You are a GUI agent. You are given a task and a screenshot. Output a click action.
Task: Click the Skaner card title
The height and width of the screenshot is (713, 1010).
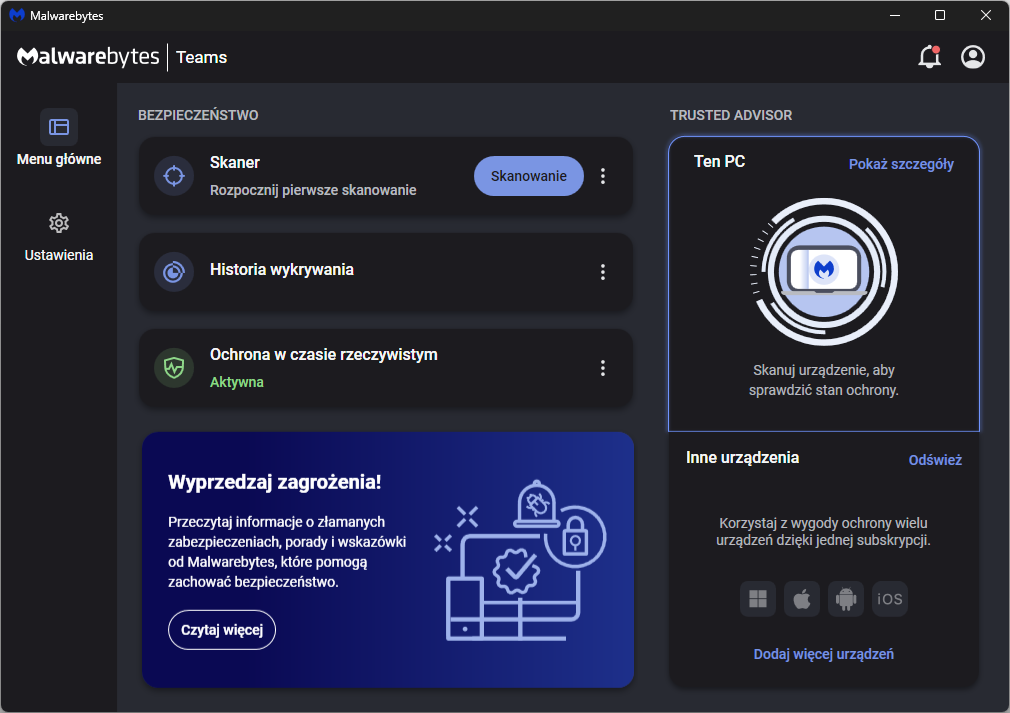pos(234,162)
